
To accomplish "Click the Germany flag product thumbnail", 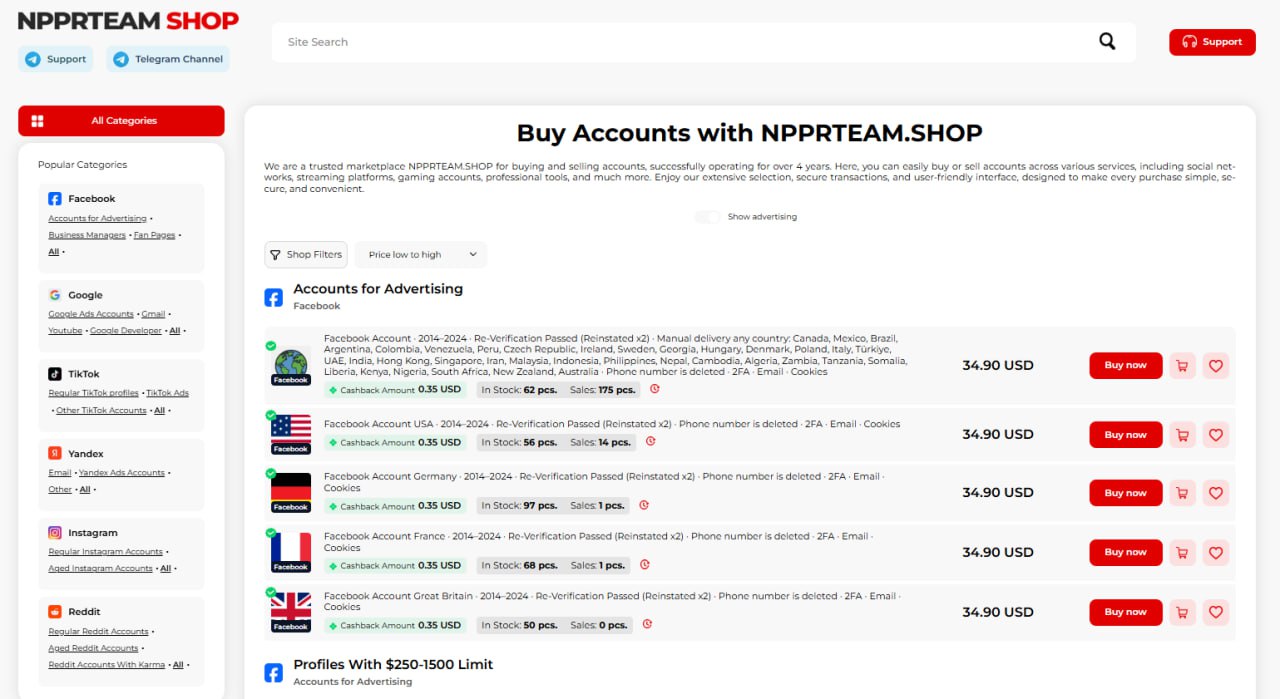I will 291,492.
